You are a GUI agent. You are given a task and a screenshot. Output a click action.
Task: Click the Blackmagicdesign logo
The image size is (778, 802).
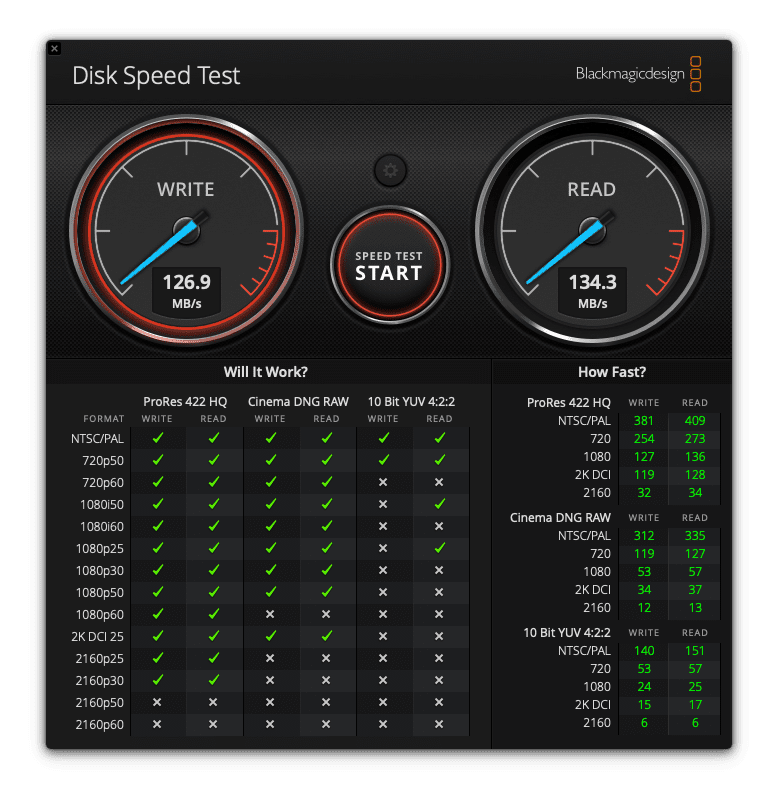tap(638, 74)
